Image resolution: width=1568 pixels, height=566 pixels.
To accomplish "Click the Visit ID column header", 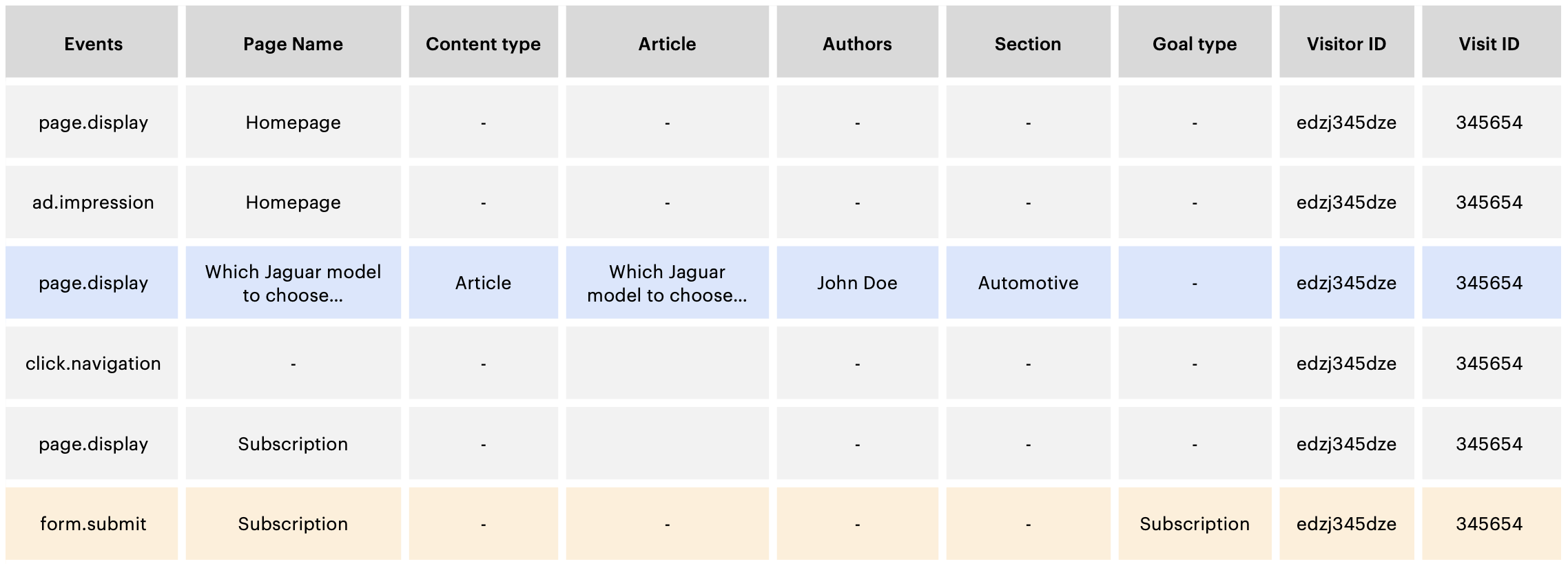I will point(1489,44).
